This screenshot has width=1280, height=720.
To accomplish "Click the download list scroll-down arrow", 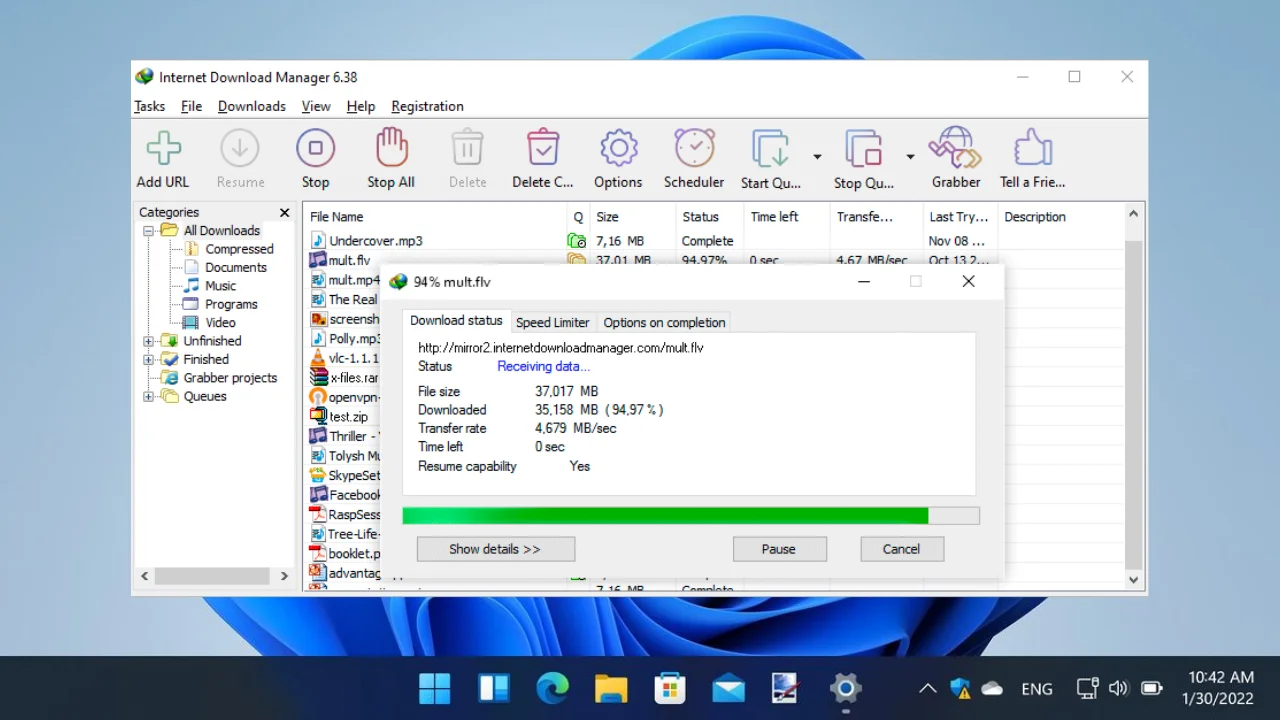I will pyautogui.click(x=1134, y=579).
